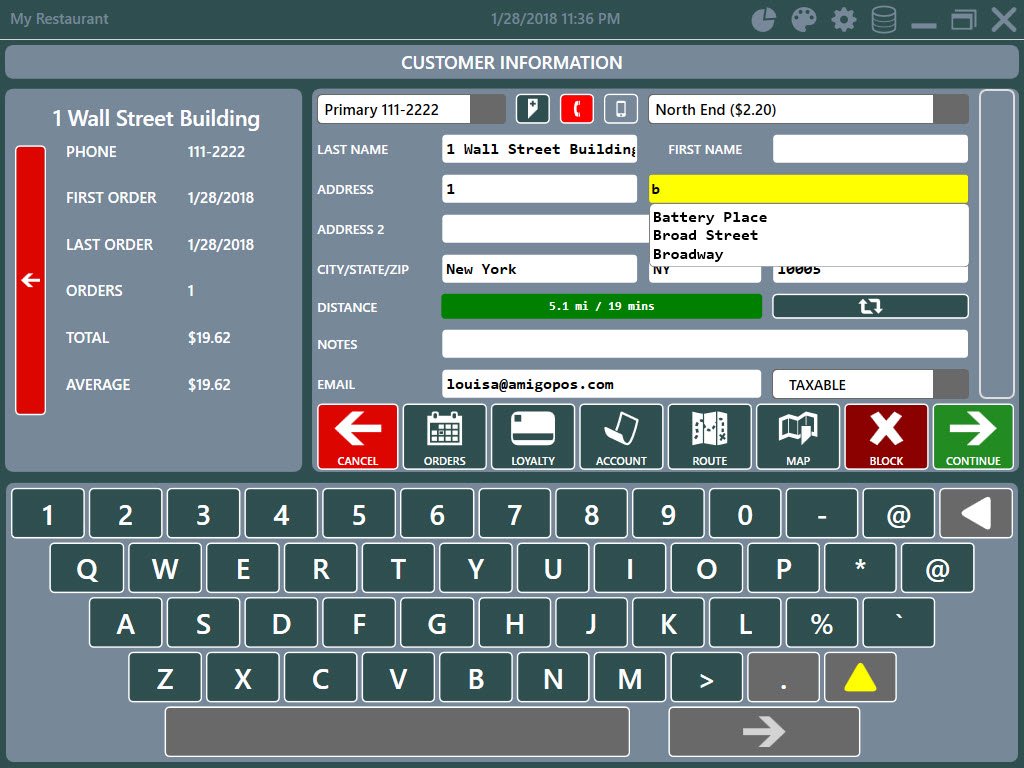Expand the Primary 111-2222 phone dropdown

tap(488, 109)
